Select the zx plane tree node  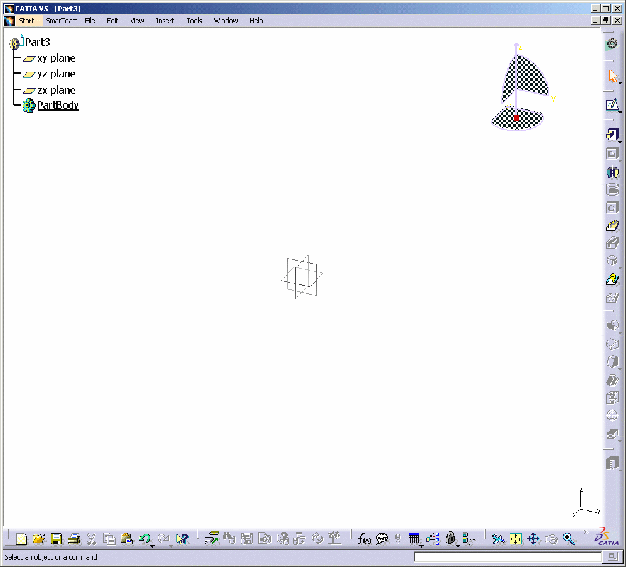55,90
